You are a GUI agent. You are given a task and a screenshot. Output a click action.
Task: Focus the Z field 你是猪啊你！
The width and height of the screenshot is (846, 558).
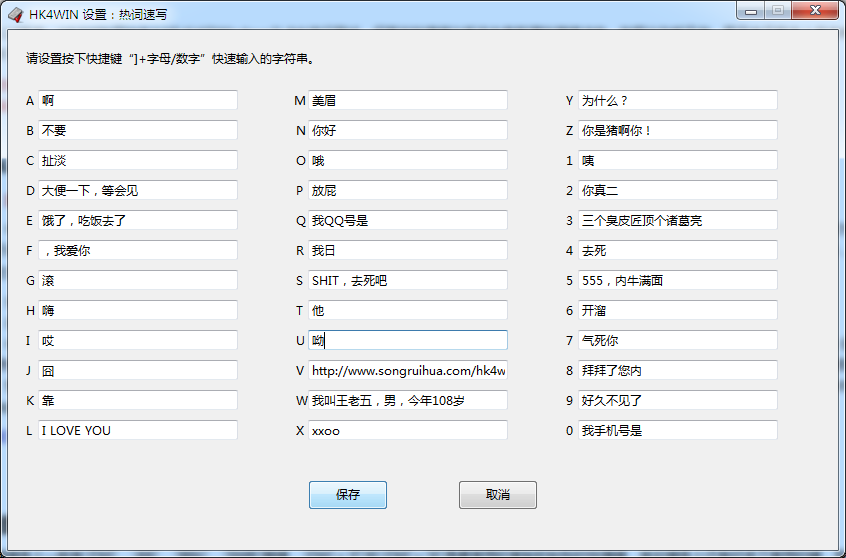point(678,130)
